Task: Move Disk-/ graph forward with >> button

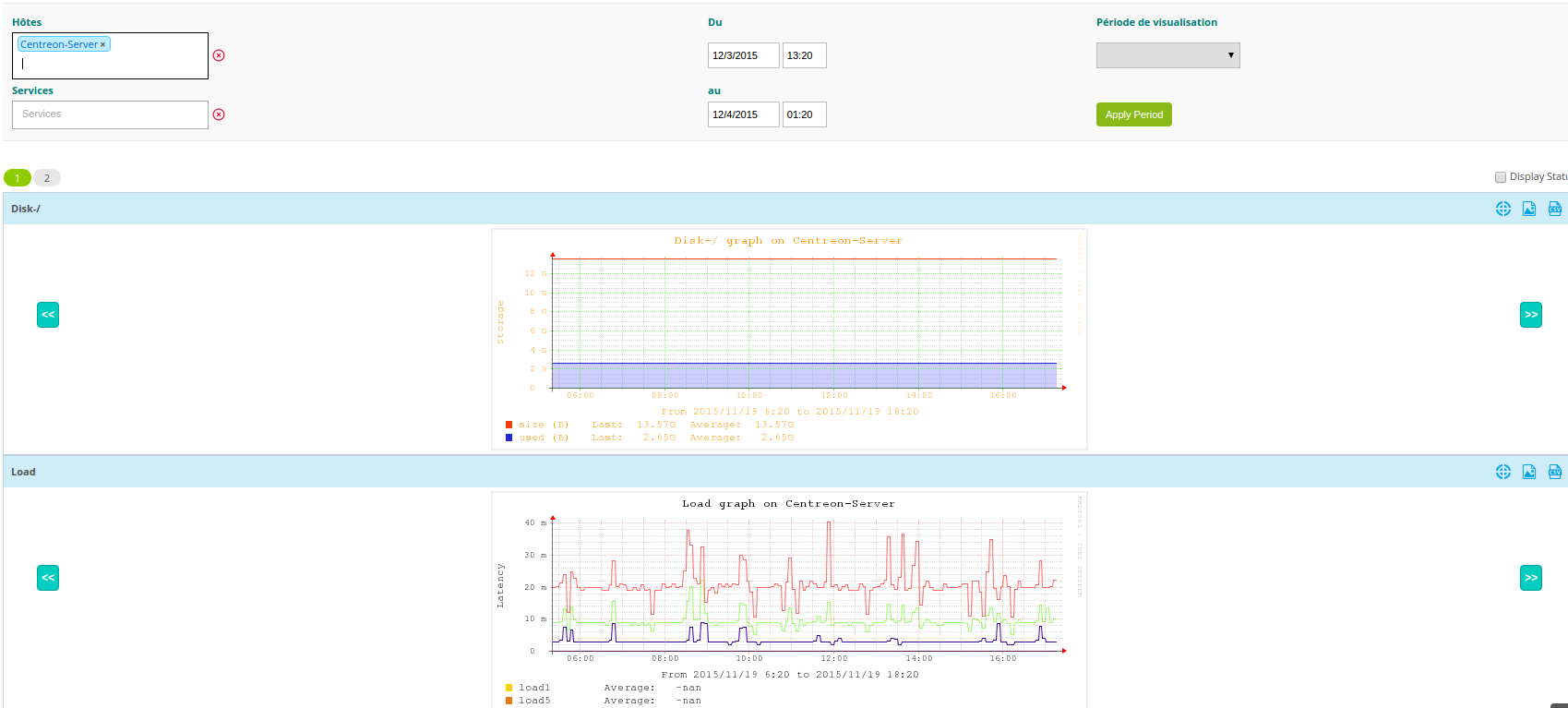Action: click(x=1530, y=315)
